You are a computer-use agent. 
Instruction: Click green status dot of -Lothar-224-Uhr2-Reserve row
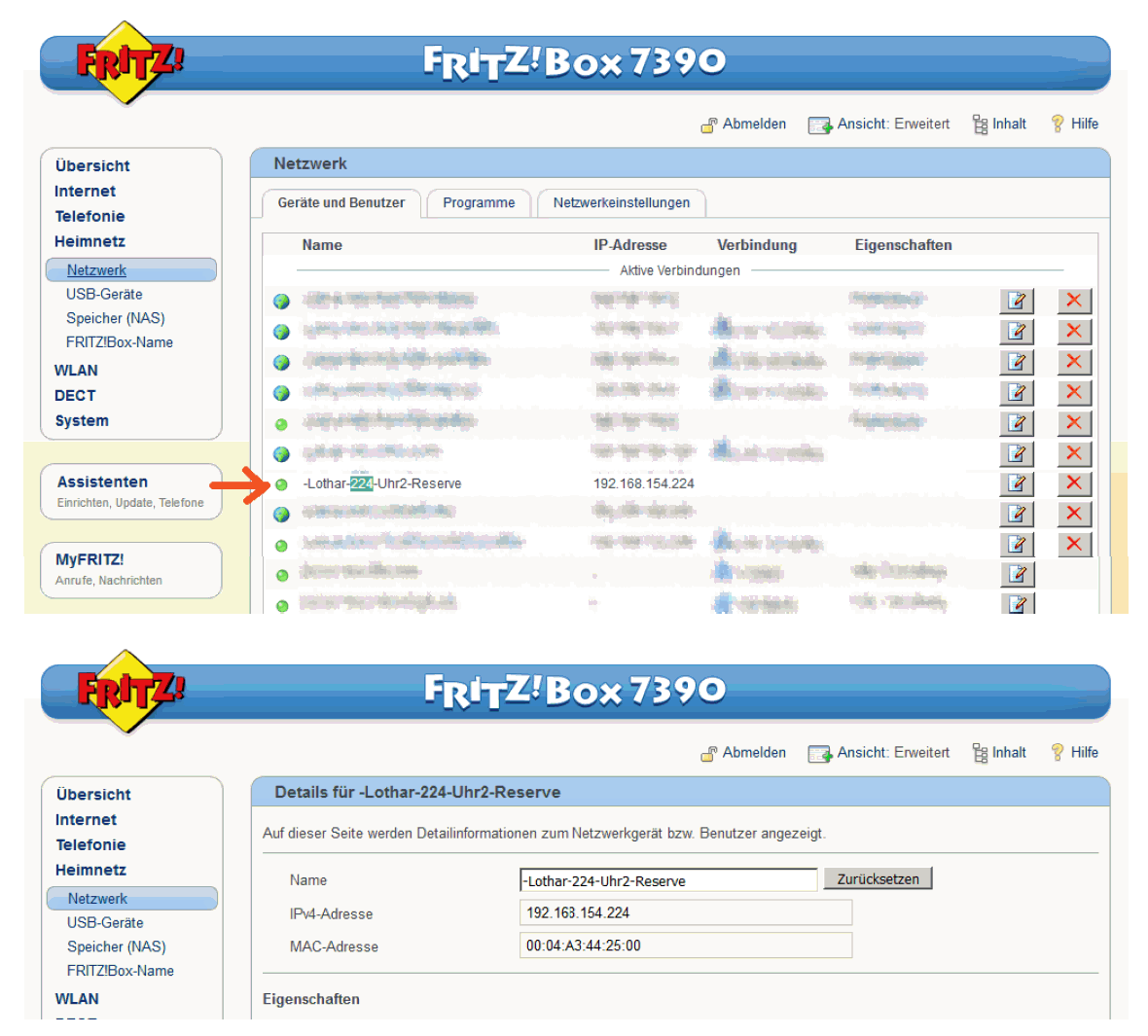point(281,484)
